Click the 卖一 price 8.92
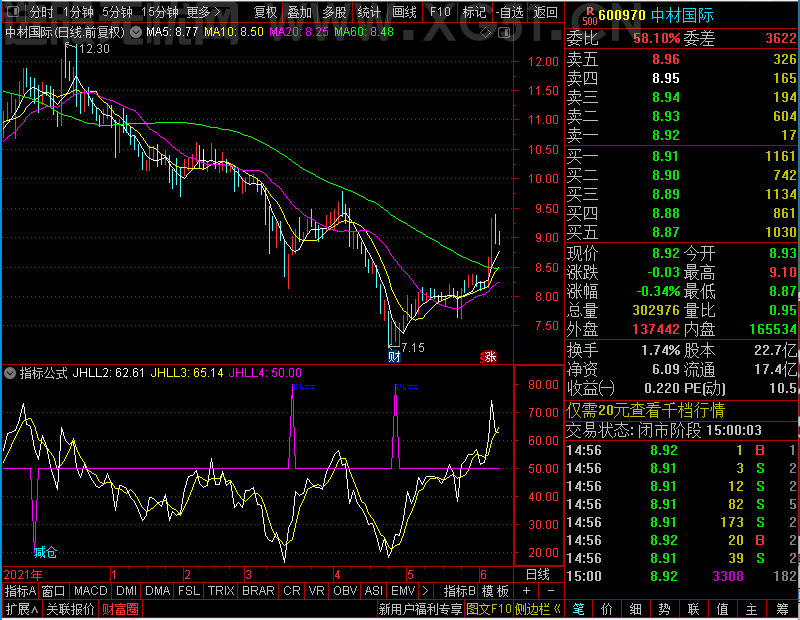 (666, 135)
